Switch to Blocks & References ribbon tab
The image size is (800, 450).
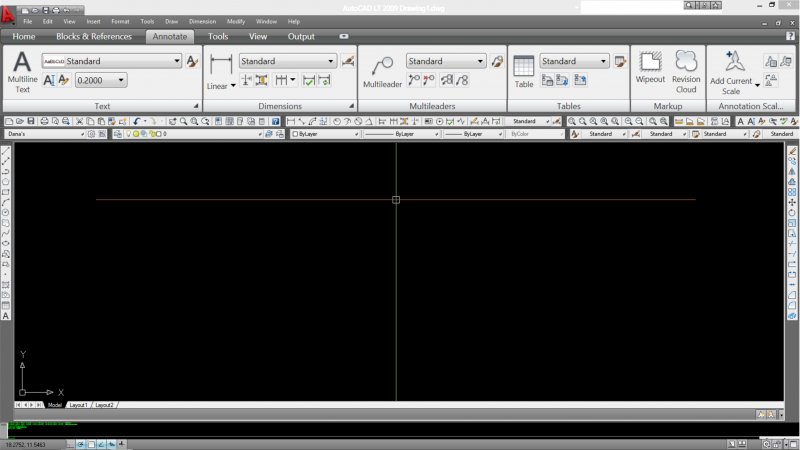(94, 36)
